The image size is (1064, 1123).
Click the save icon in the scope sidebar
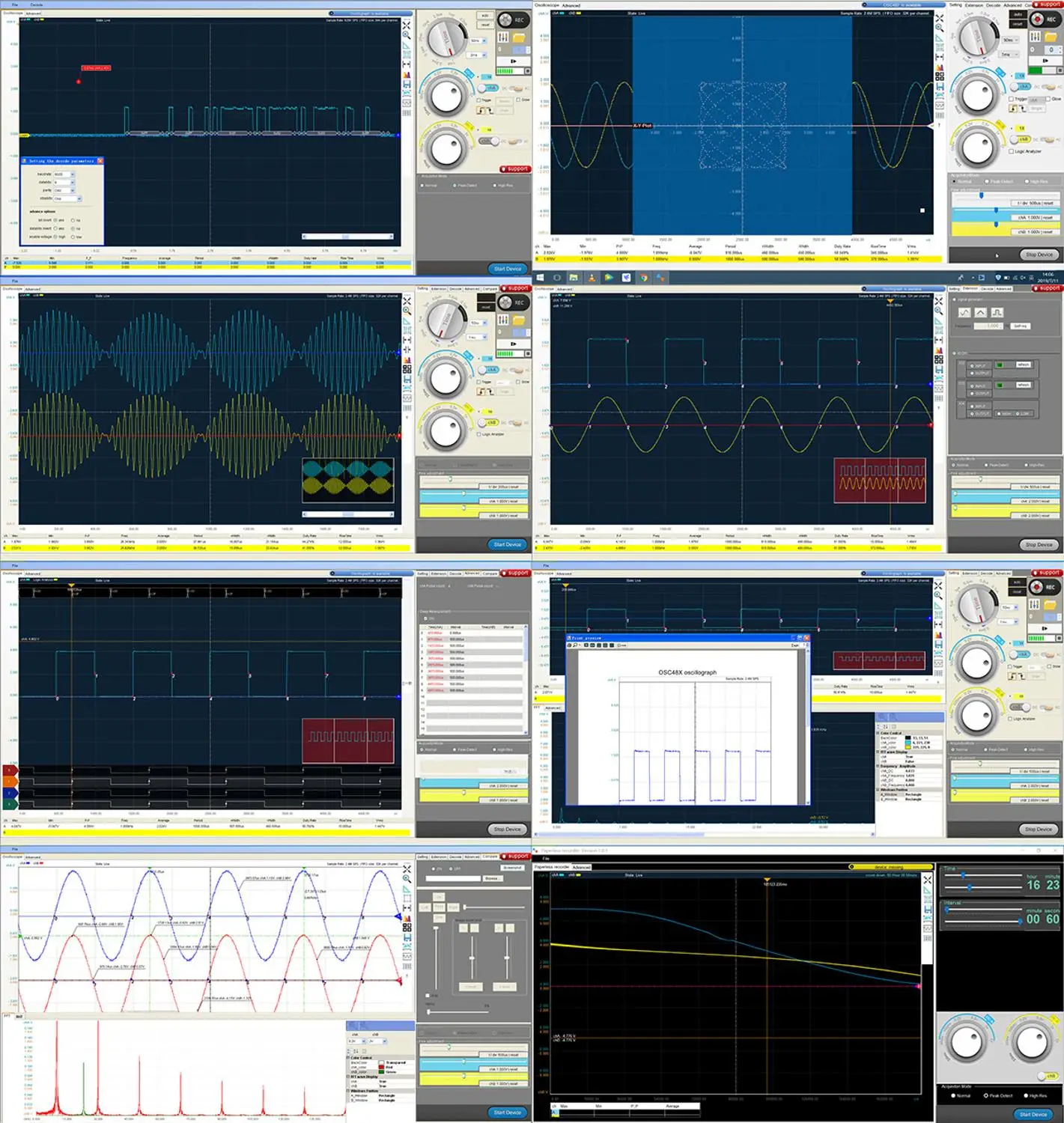[407, 82]
